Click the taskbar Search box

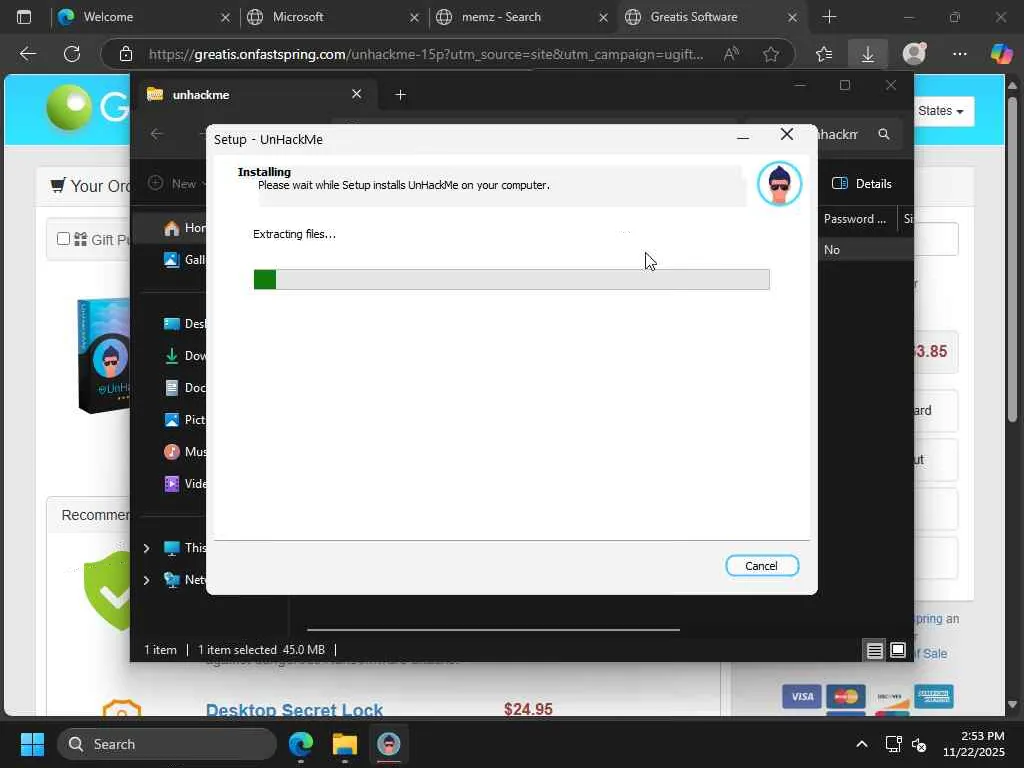coord(167,744)
